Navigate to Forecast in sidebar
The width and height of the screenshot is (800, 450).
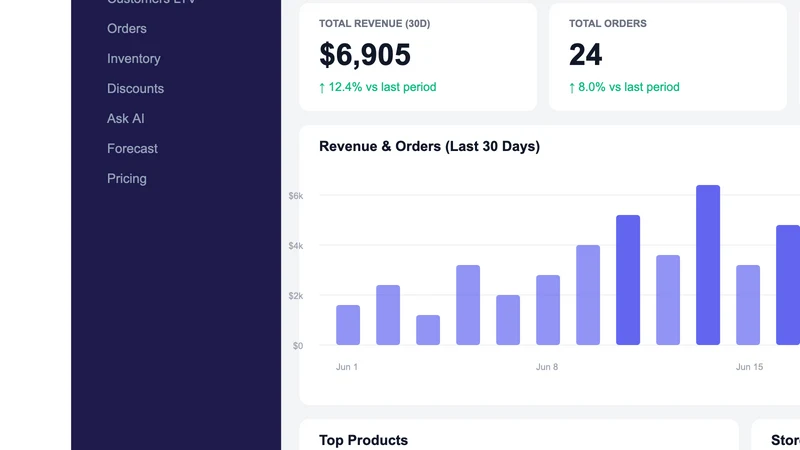[x=132, y=148]
